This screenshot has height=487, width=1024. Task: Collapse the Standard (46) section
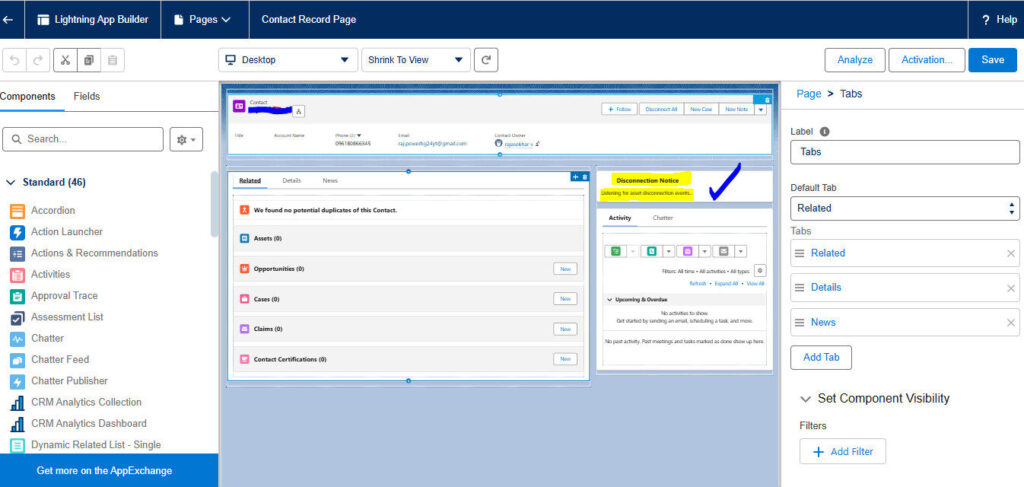point(10,183)
